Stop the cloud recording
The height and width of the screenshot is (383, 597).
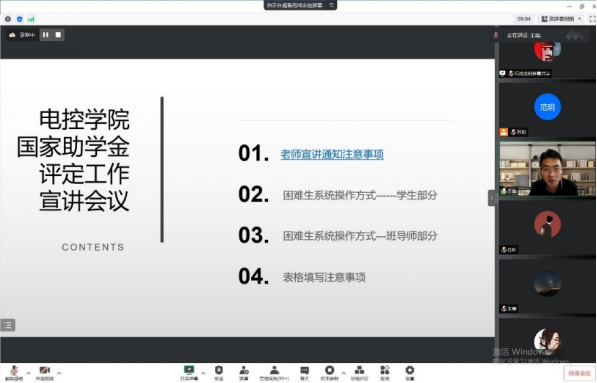click(58, 35)
